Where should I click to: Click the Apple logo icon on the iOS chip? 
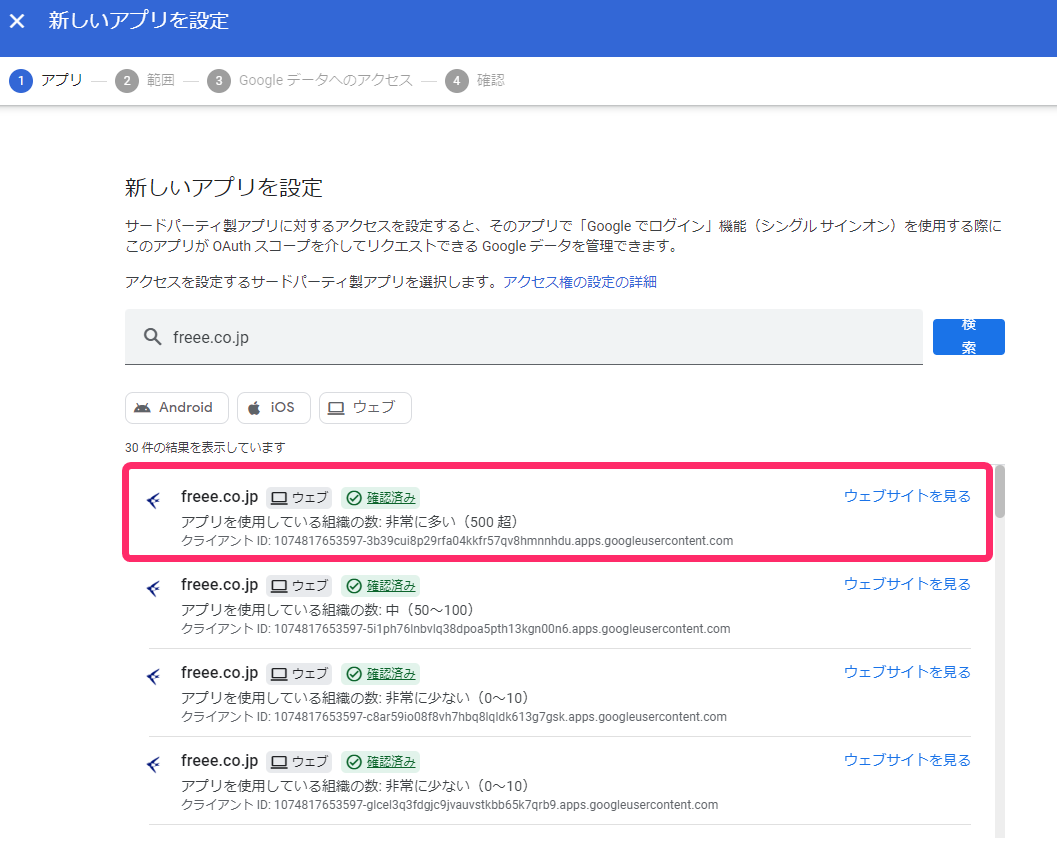254,408
